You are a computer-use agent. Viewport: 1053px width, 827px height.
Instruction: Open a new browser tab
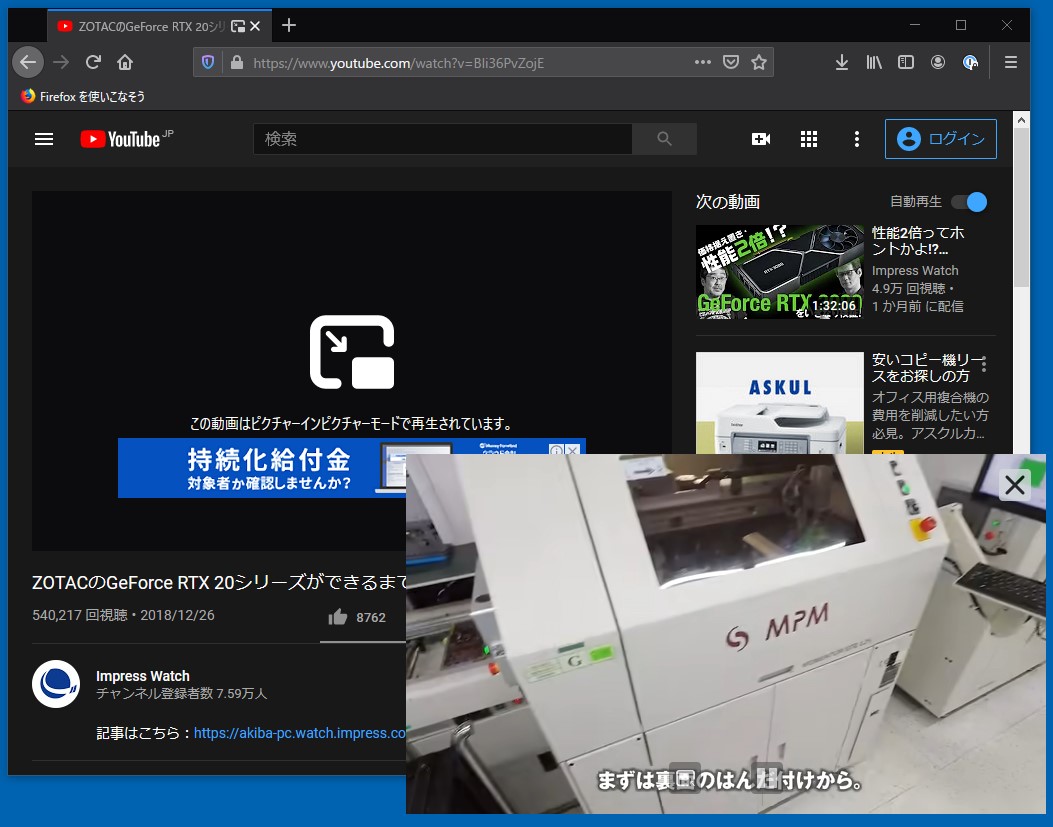(288, 26)
